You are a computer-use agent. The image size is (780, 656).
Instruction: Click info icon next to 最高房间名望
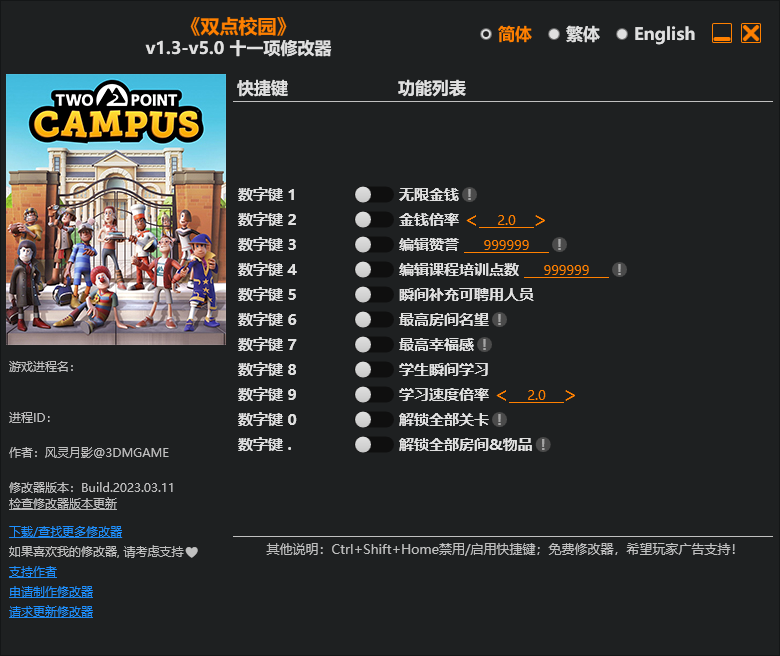pos(499,320)
